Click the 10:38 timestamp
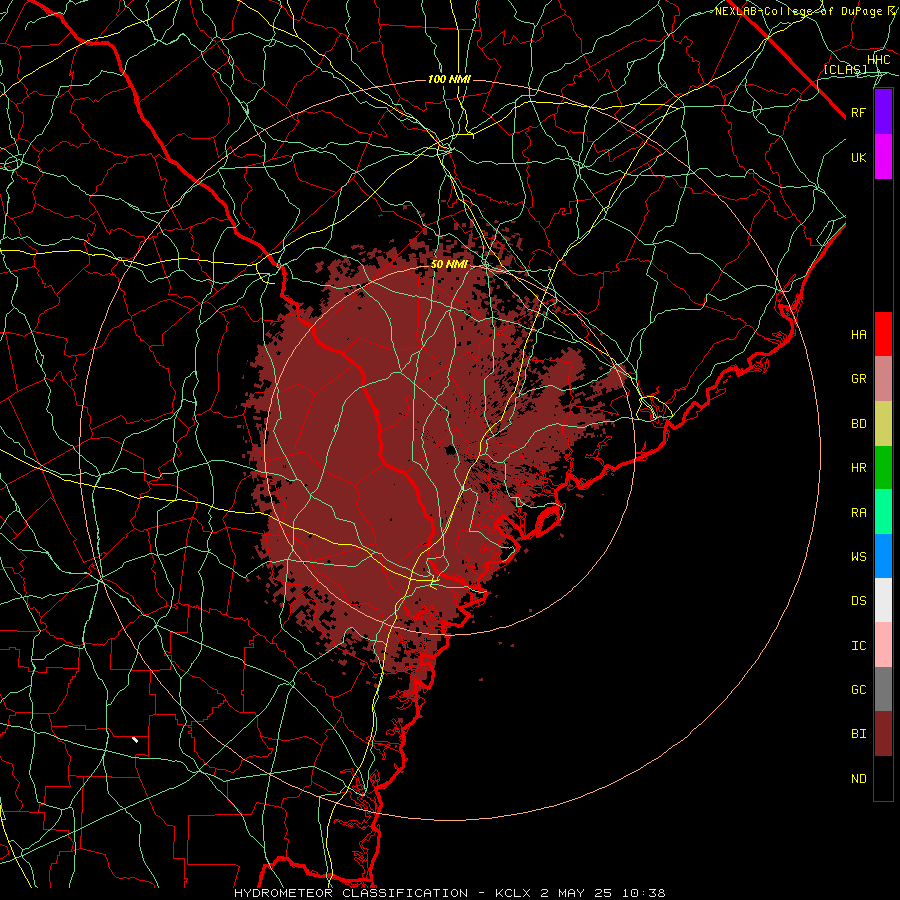The width and height of the screenshot is (900, 900). [643, 893]
